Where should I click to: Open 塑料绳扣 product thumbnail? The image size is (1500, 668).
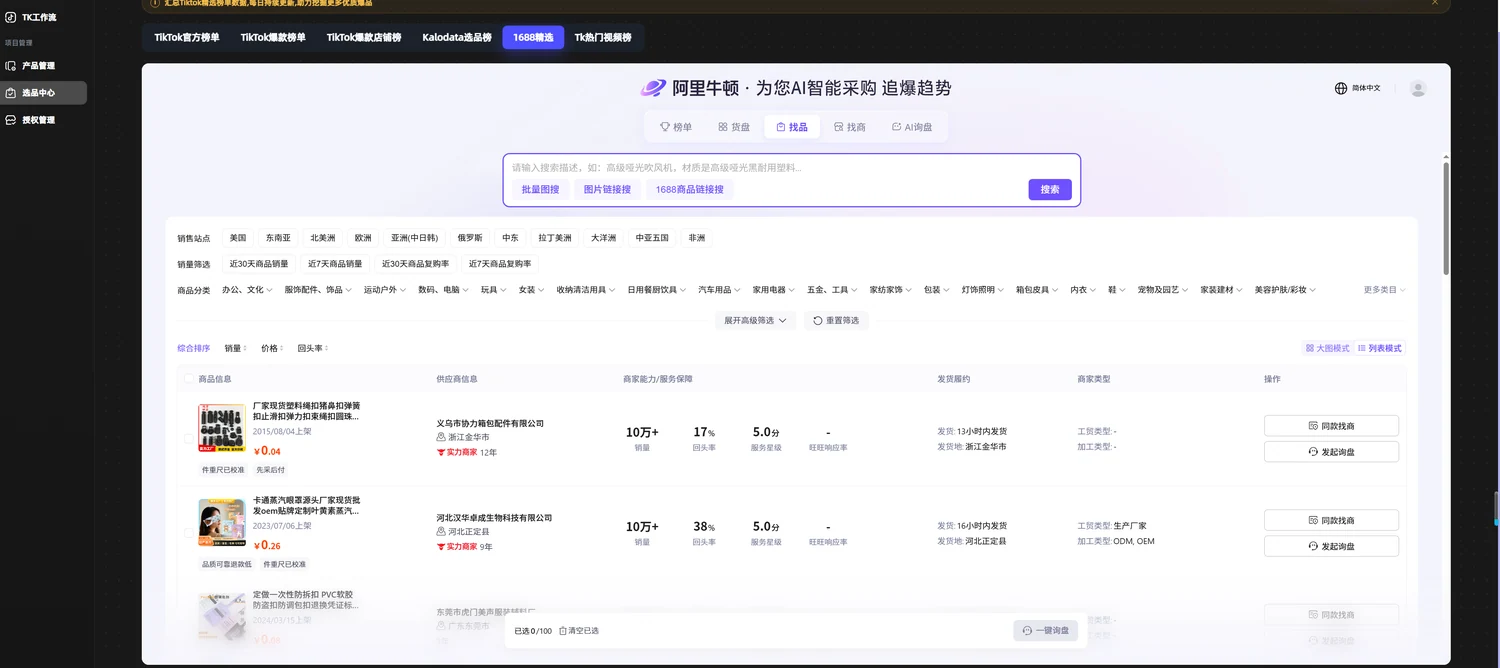[222, 428]
